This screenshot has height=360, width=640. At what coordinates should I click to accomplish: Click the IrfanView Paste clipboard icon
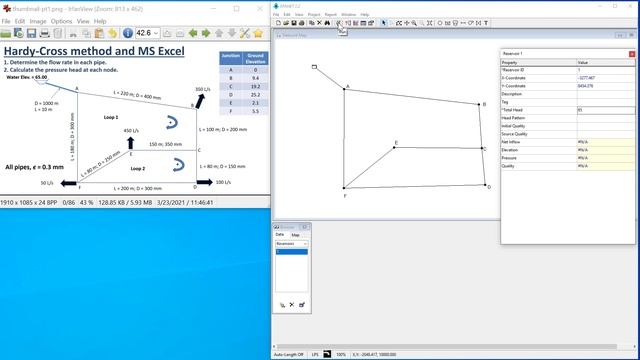tap(99, 33)
